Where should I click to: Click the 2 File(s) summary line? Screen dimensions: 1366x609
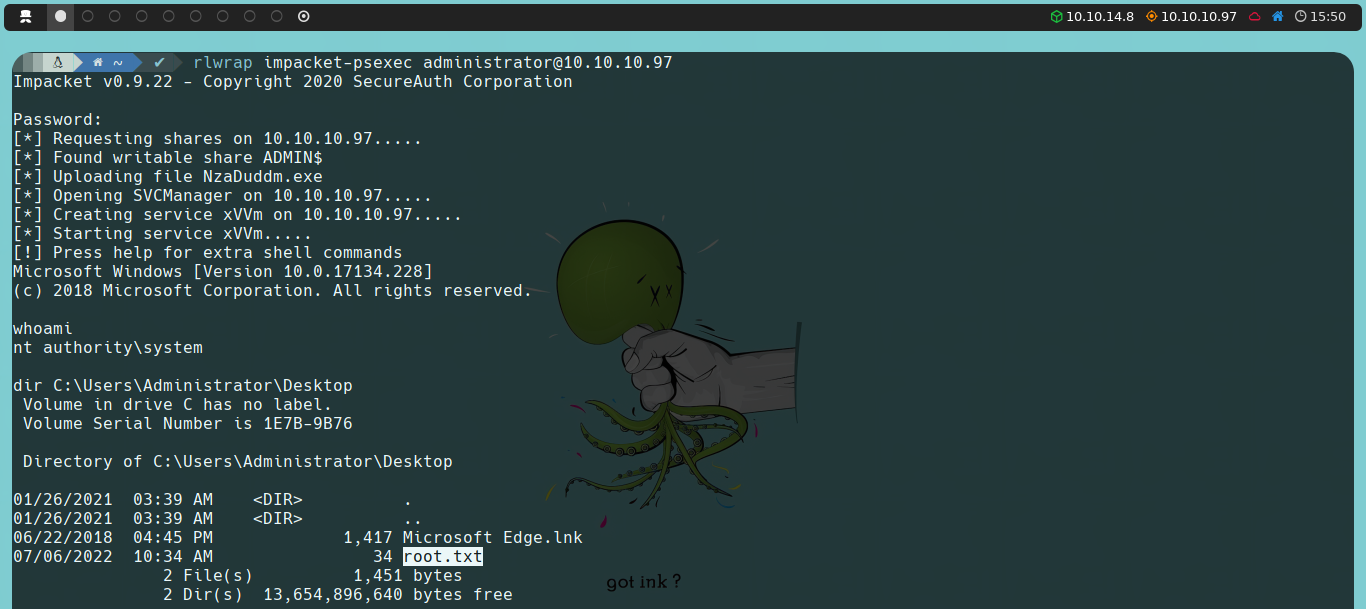[x=313, y=575]
